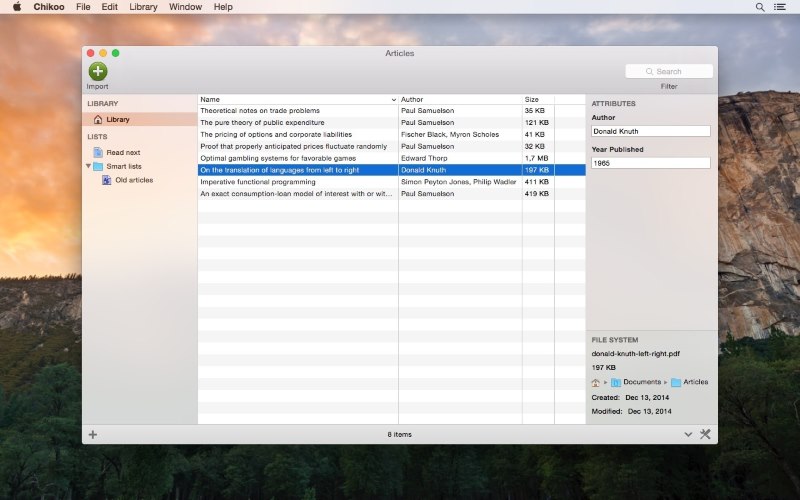Click the plus icon in bottom-left status bar
This screenshot has width=800, height=500.
click(x=93, y=435)
